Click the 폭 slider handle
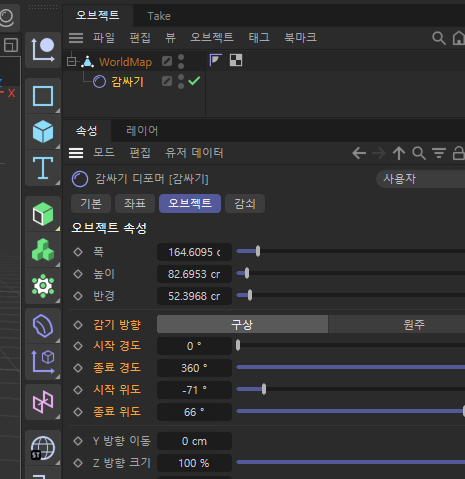The width and height of the screenshot is (465, 479). [x=258, y=251]
